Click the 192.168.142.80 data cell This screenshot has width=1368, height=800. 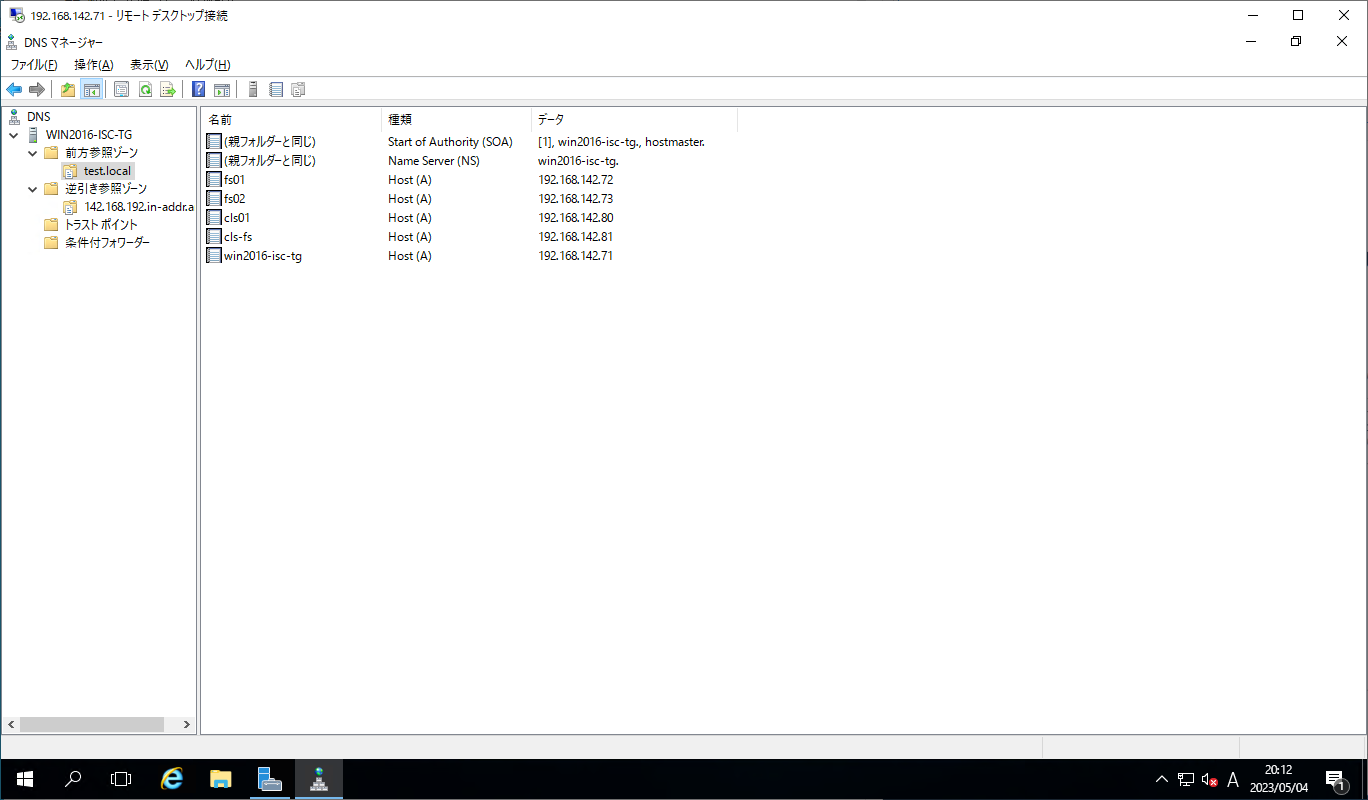(x=576, y=218)
